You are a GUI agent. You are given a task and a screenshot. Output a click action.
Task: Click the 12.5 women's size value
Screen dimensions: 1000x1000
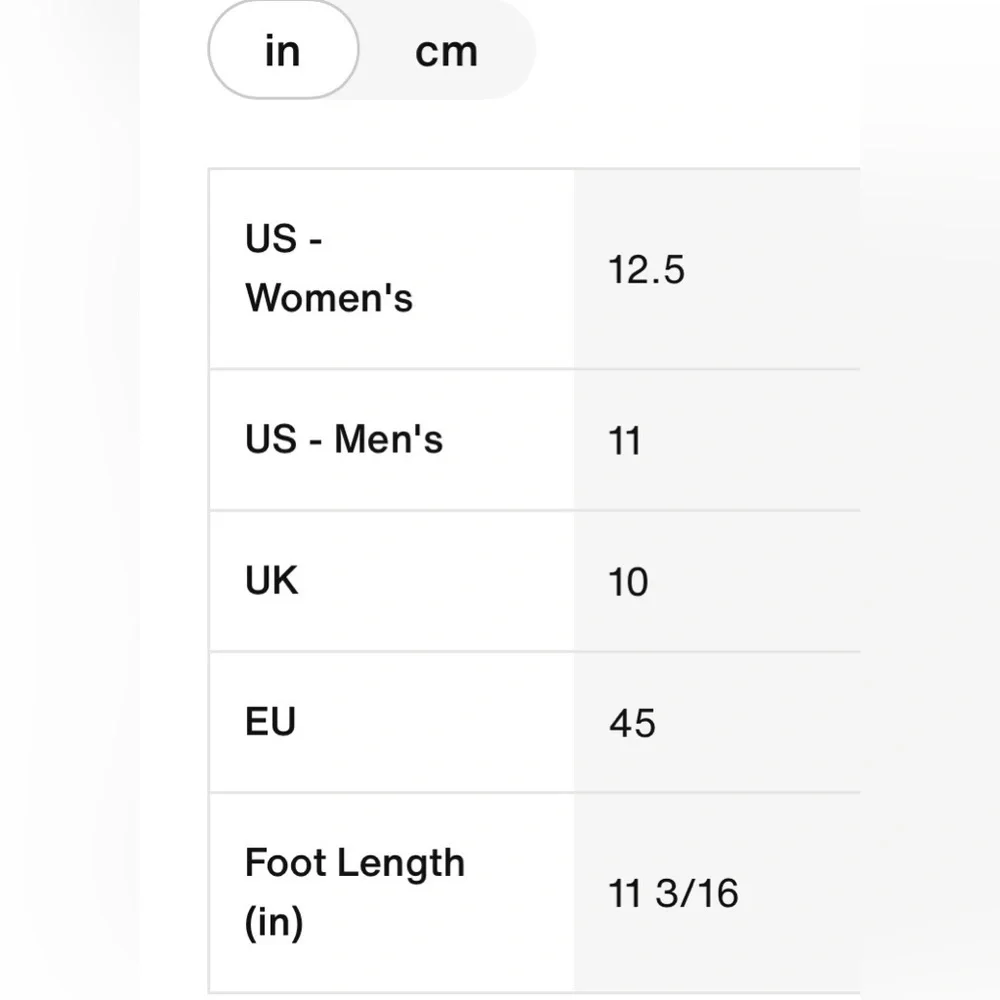(x=647, y=270)
